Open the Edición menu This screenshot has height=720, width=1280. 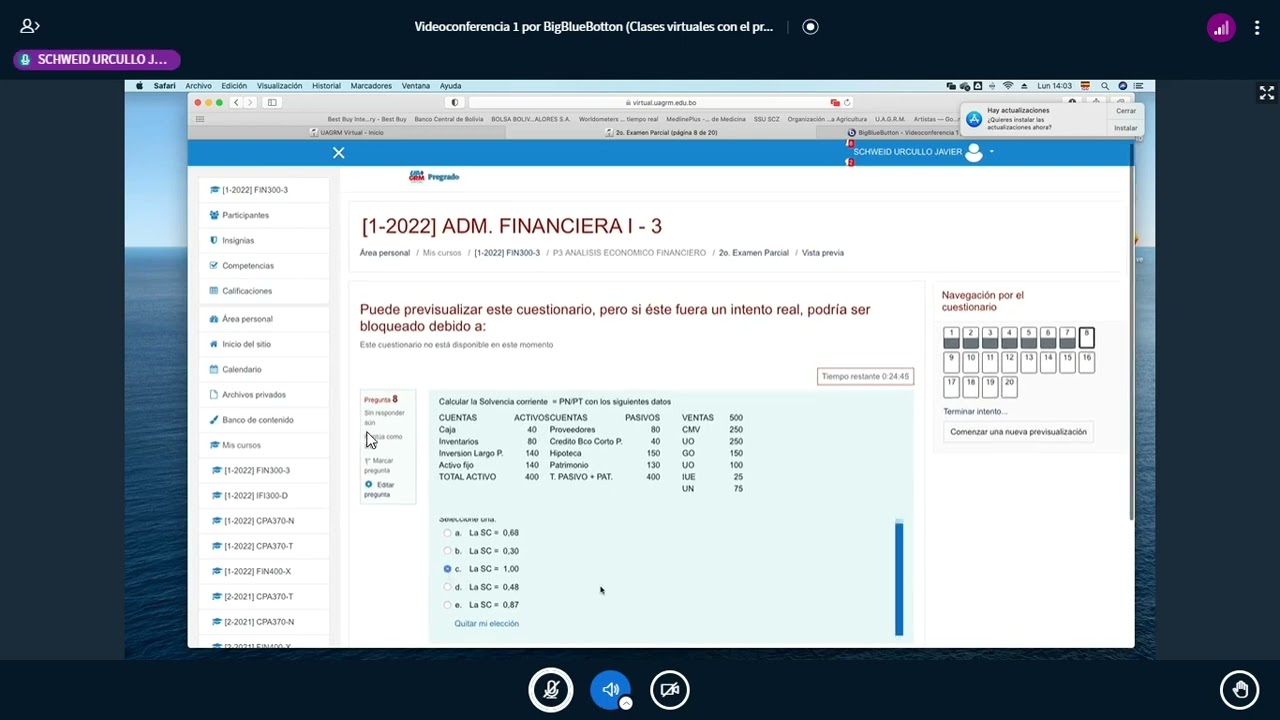(234, 86)
